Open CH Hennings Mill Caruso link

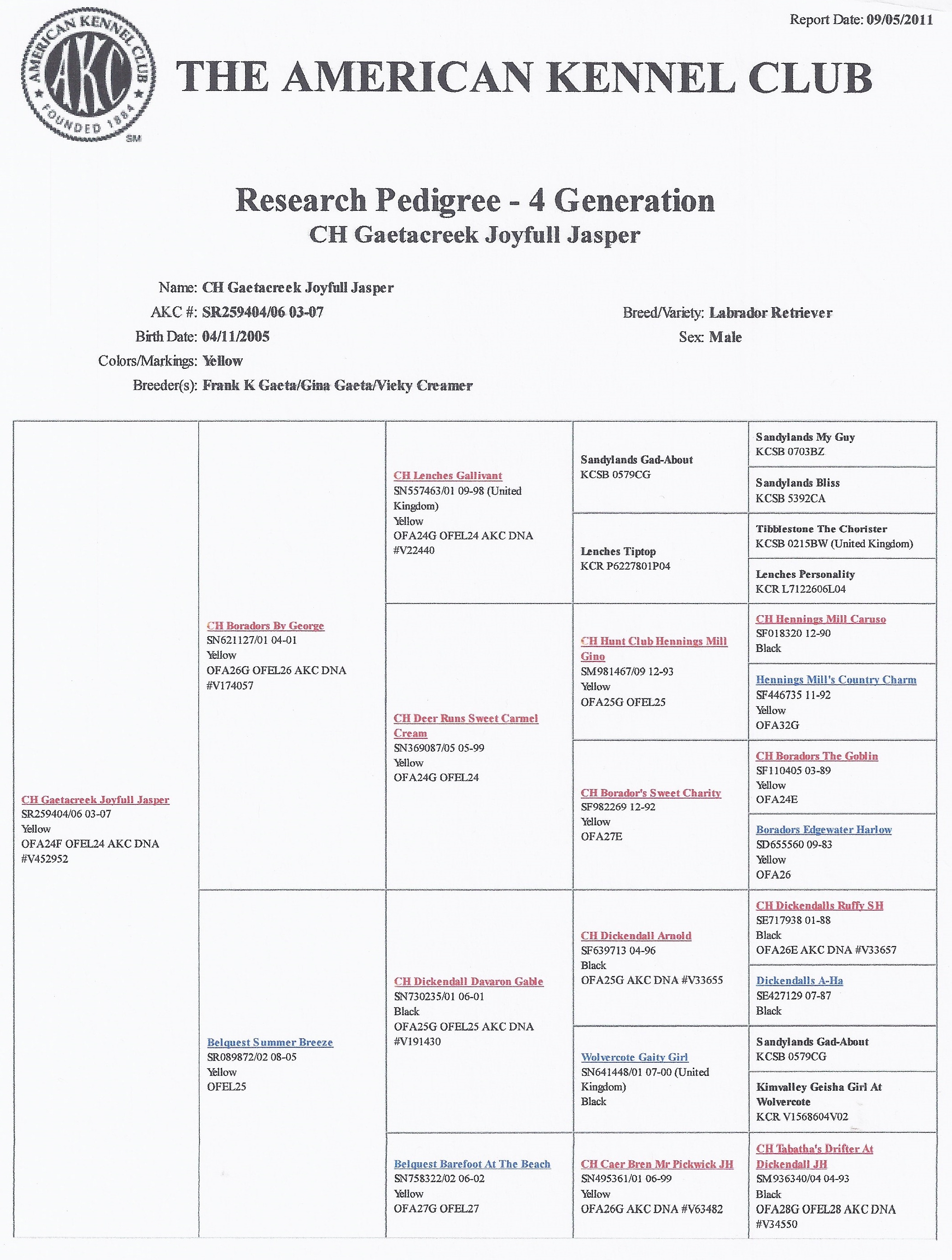coord(820,618)
